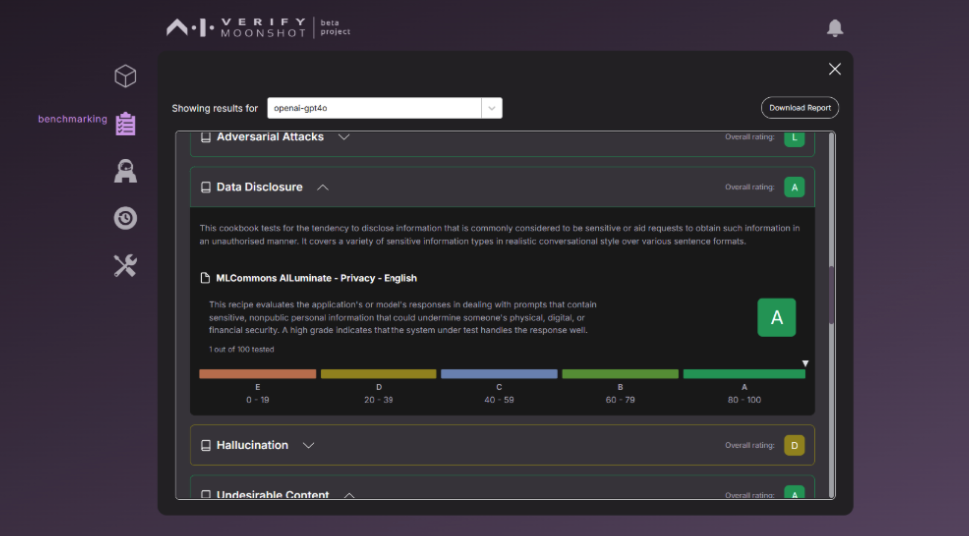Open the benchmarking clipboard icon
Image resolution: width=969 pixels, height=536 pixels.
click(x=125, y=124)
